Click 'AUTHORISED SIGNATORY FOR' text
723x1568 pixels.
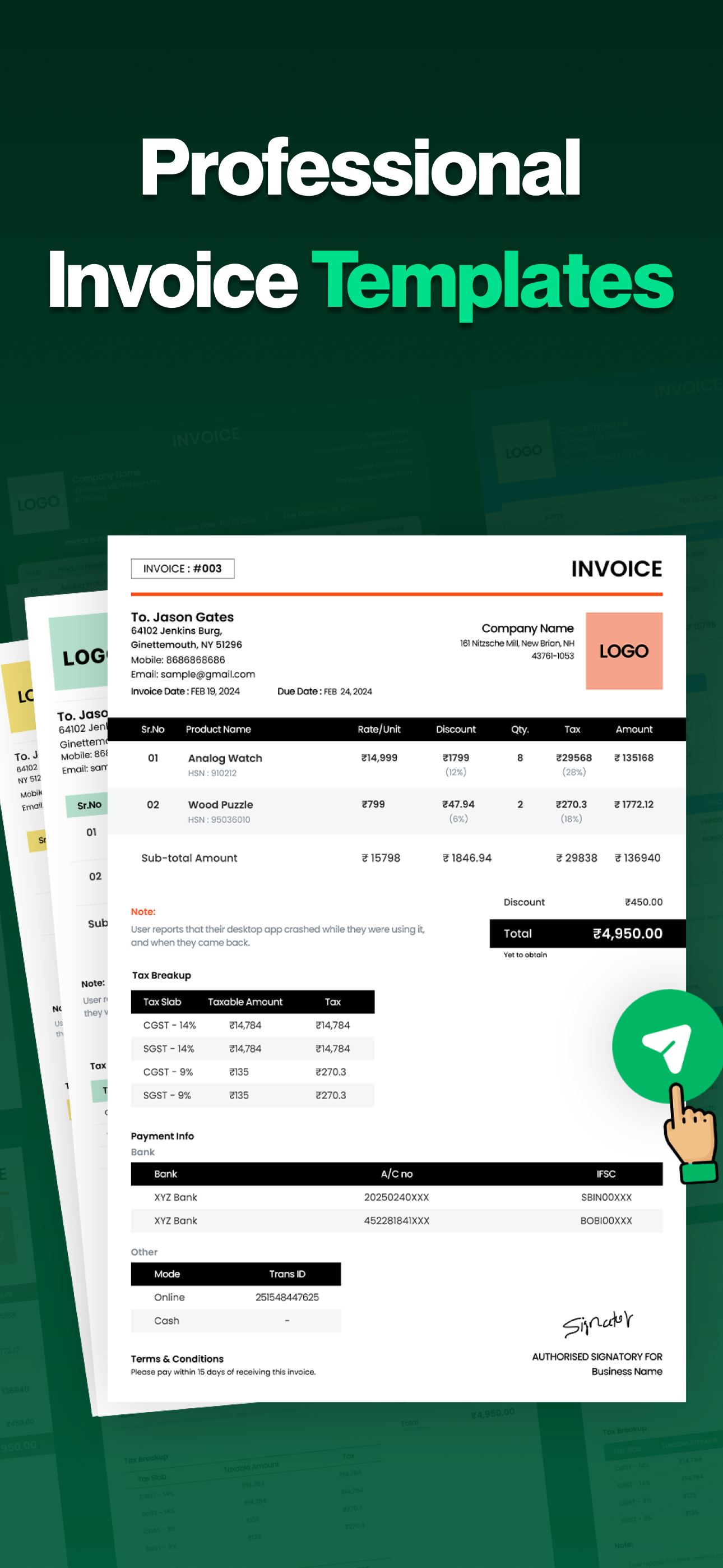(597, 1357)
